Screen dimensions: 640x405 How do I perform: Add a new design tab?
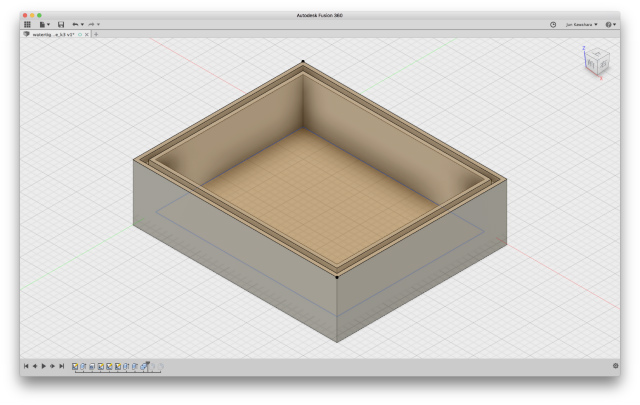(96, 35)
